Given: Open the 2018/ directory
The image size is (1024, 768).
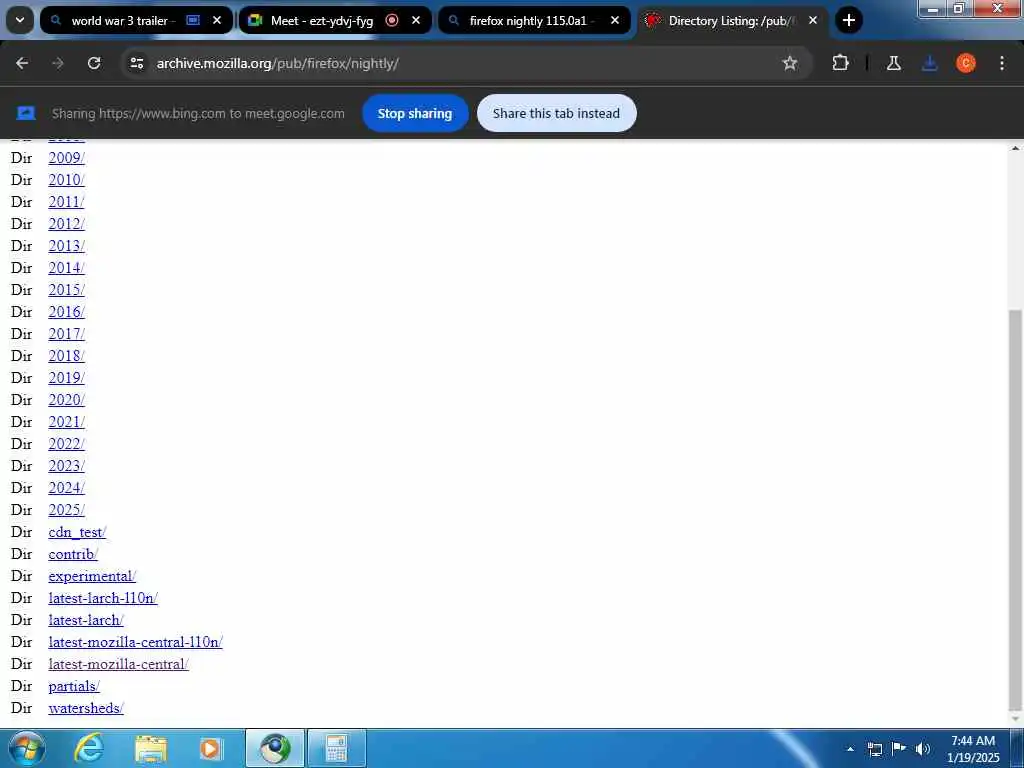Looking at the screenshot, I should [x=67, y=356].
